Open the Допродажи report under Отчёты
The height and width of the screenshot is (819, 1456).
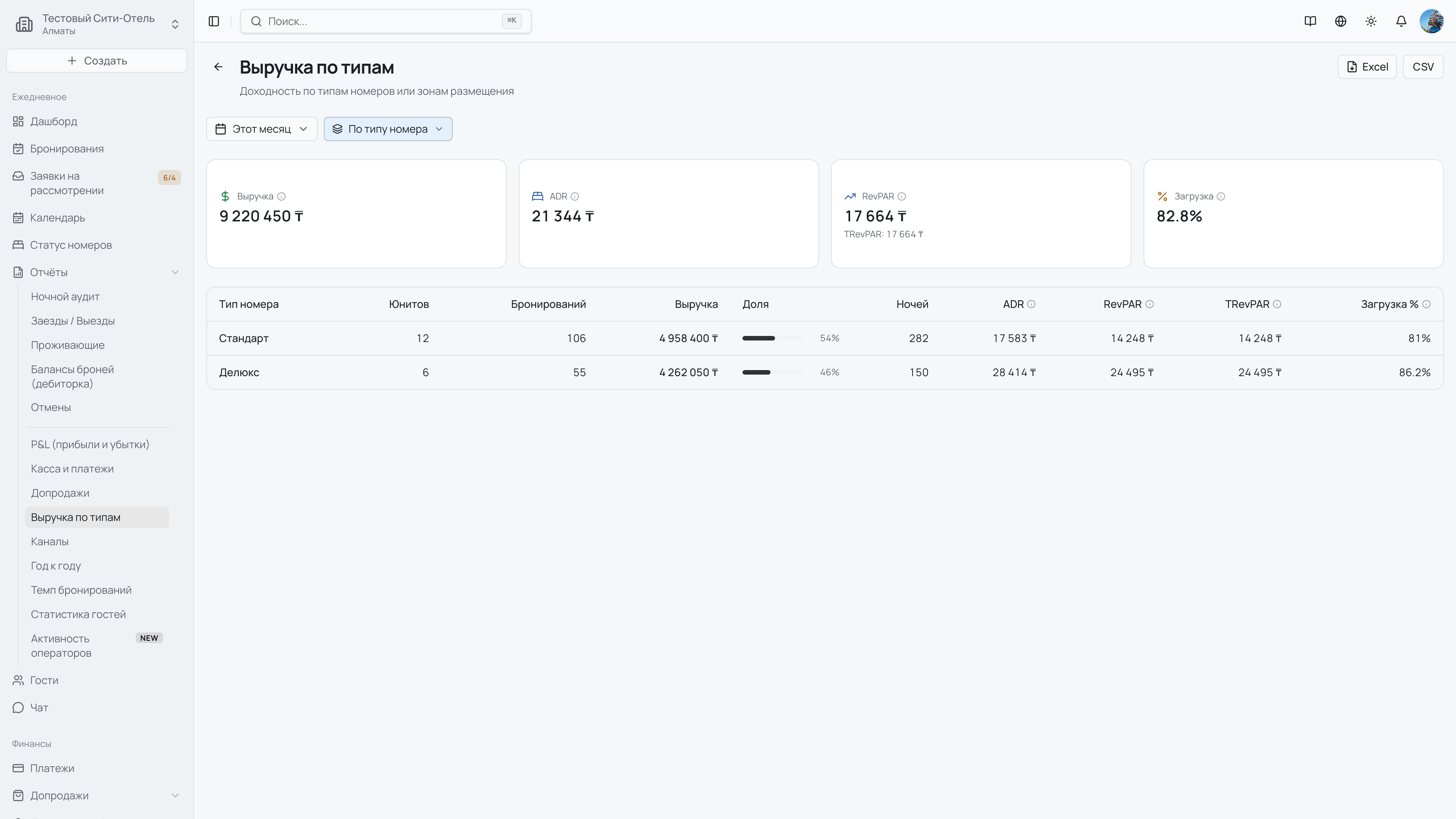coord(97,493)
